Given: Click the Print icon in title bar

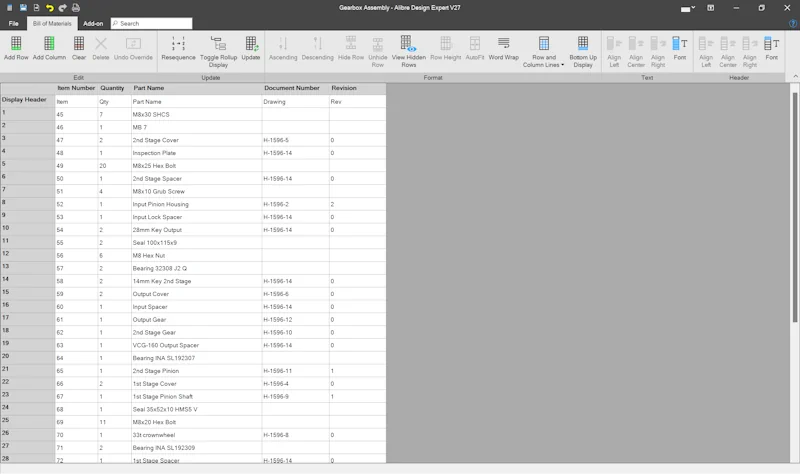Looking at the screenshot, I should tap(76, 8).
